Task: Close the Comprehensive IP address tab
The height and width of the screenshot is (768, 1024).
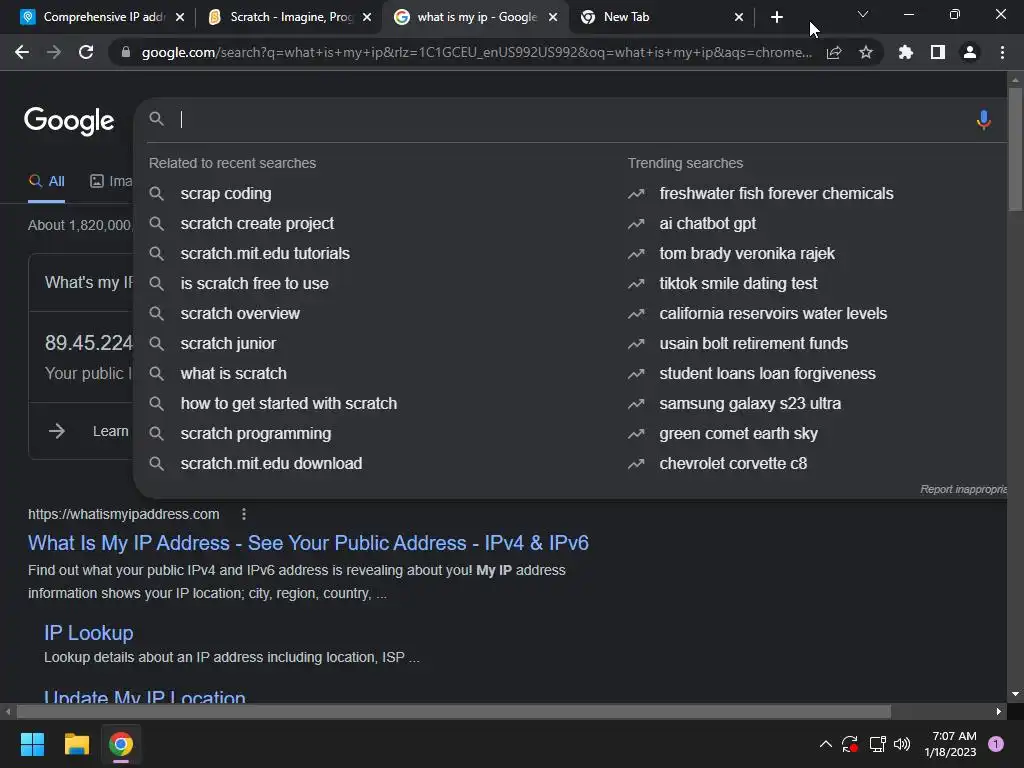Action: 180,18
